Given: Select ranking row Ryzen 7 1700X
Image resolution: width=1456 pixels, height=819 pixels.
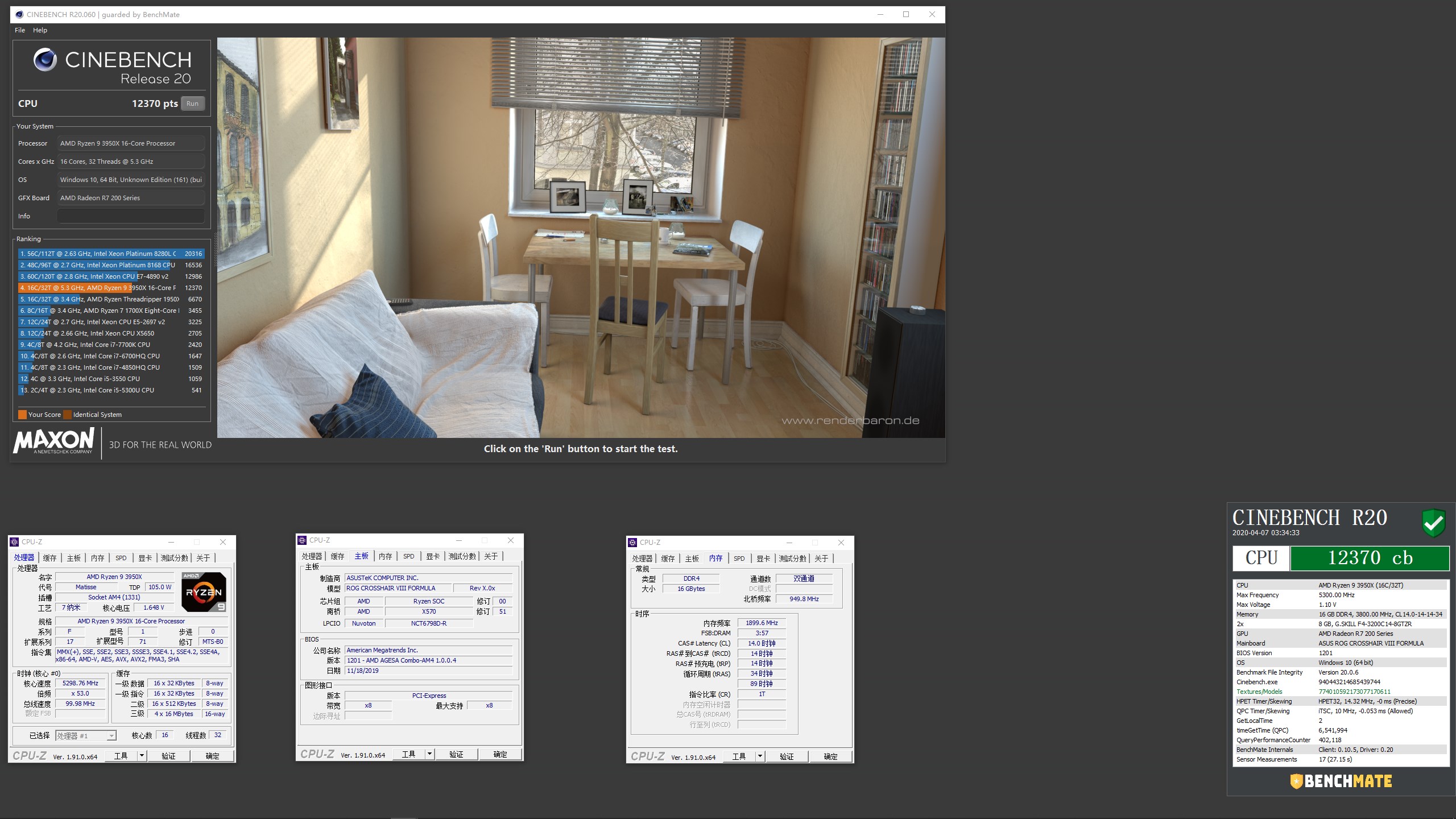Looking at the screenshot, I should point(111,311).
